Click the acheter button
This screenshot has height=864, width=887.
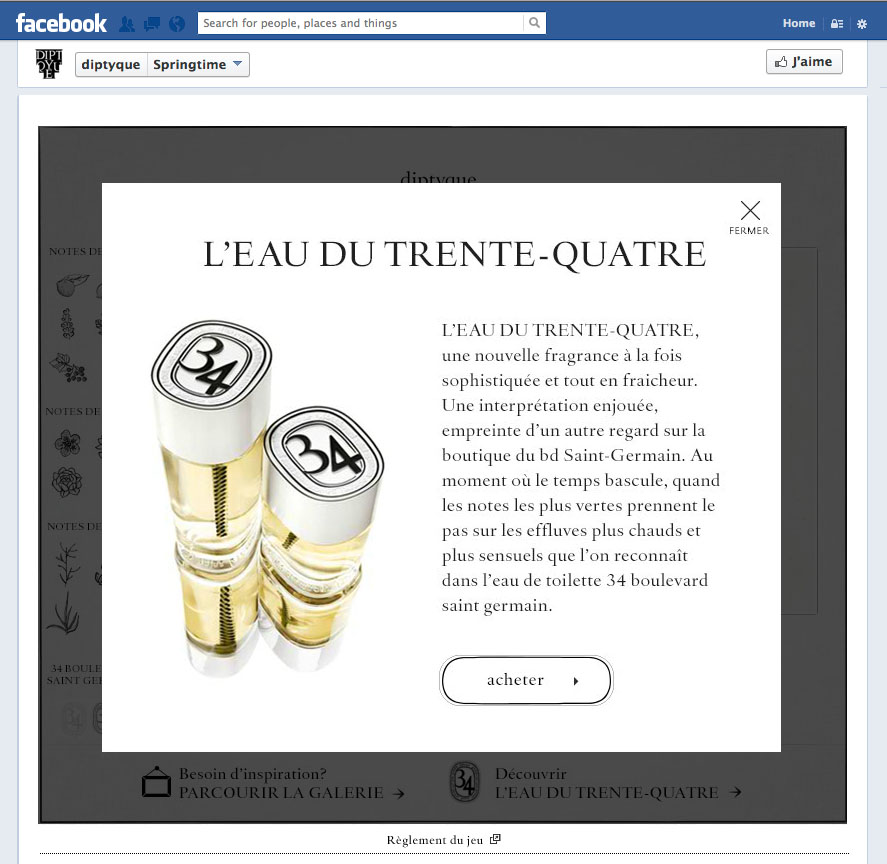coord(526,680)
